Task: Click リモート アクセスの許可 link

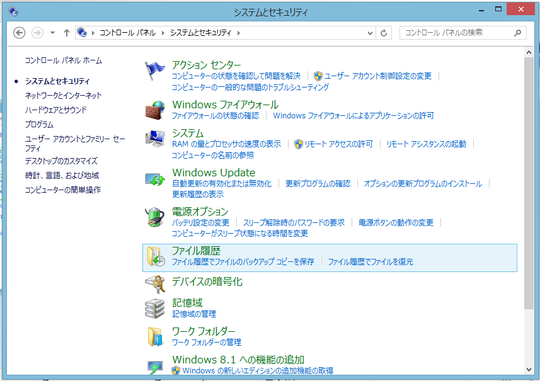Action: (x=339, y=144)
